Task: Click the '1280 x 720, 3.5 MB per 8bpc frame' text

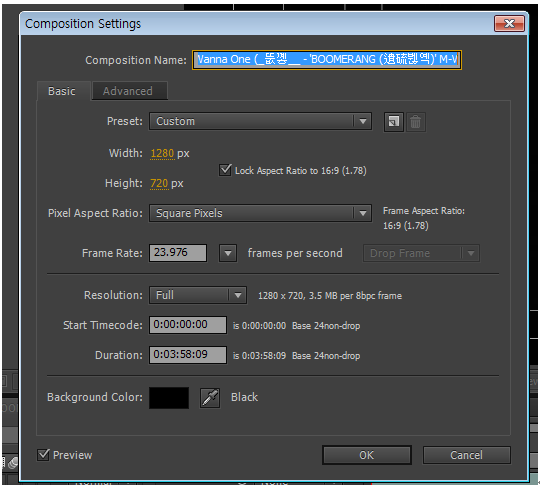Action: pyautogui.click(x=330, y=296)
